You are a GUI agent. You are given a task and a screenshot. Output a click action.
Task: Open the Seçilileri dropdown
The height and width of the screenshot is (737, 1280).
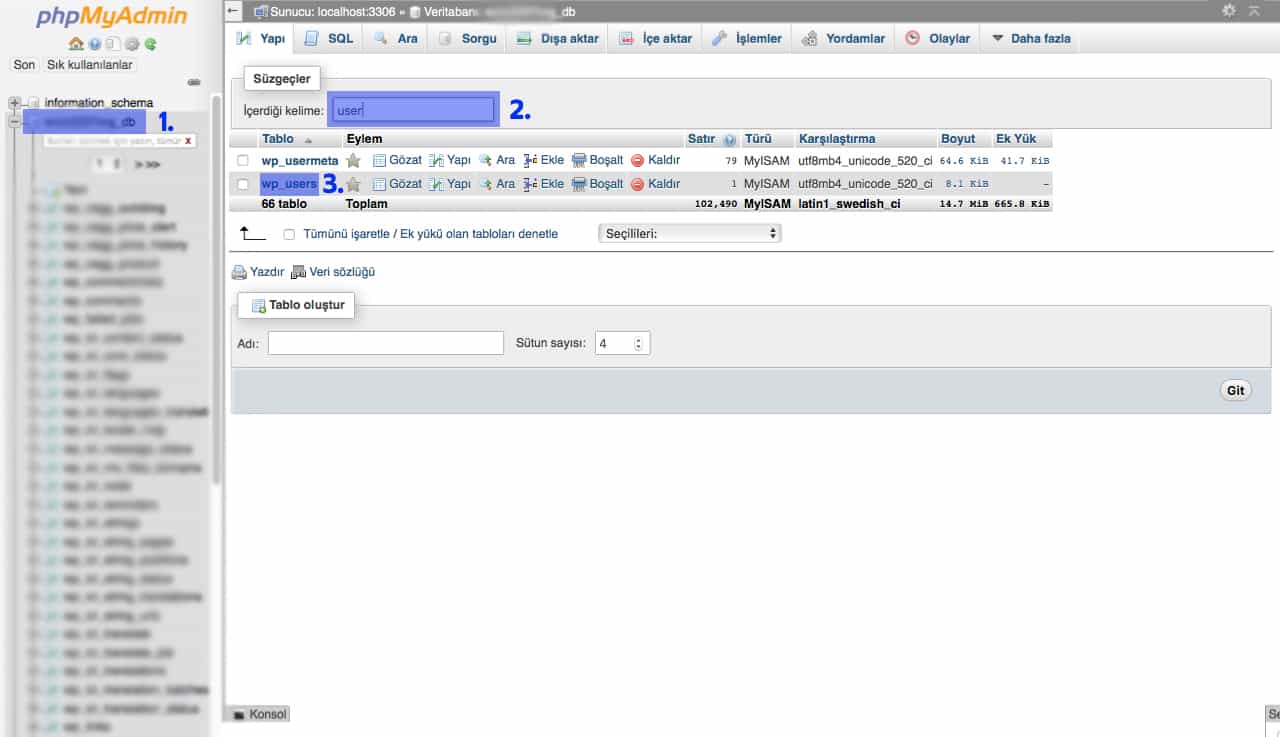pyautogui.click(x=690, y=233)
